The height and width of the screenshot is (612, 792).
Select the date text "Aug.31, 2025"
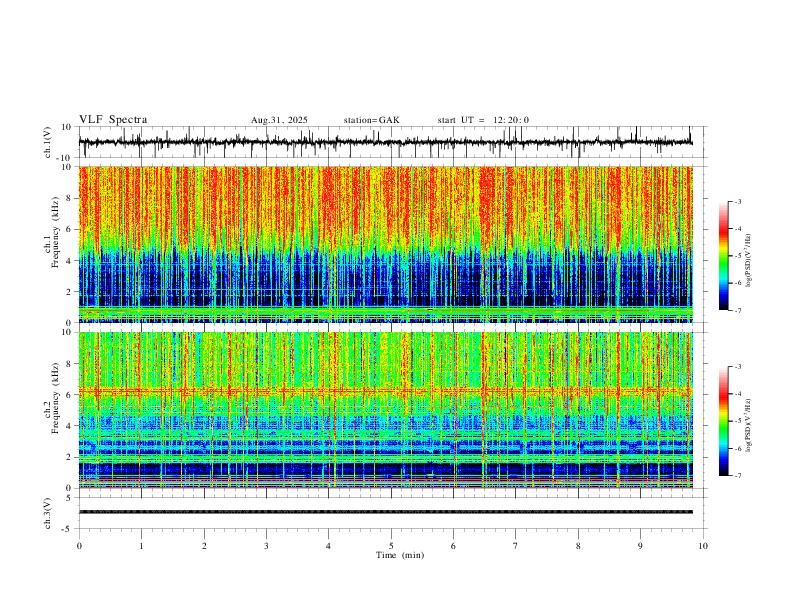(x=279, y=120)
